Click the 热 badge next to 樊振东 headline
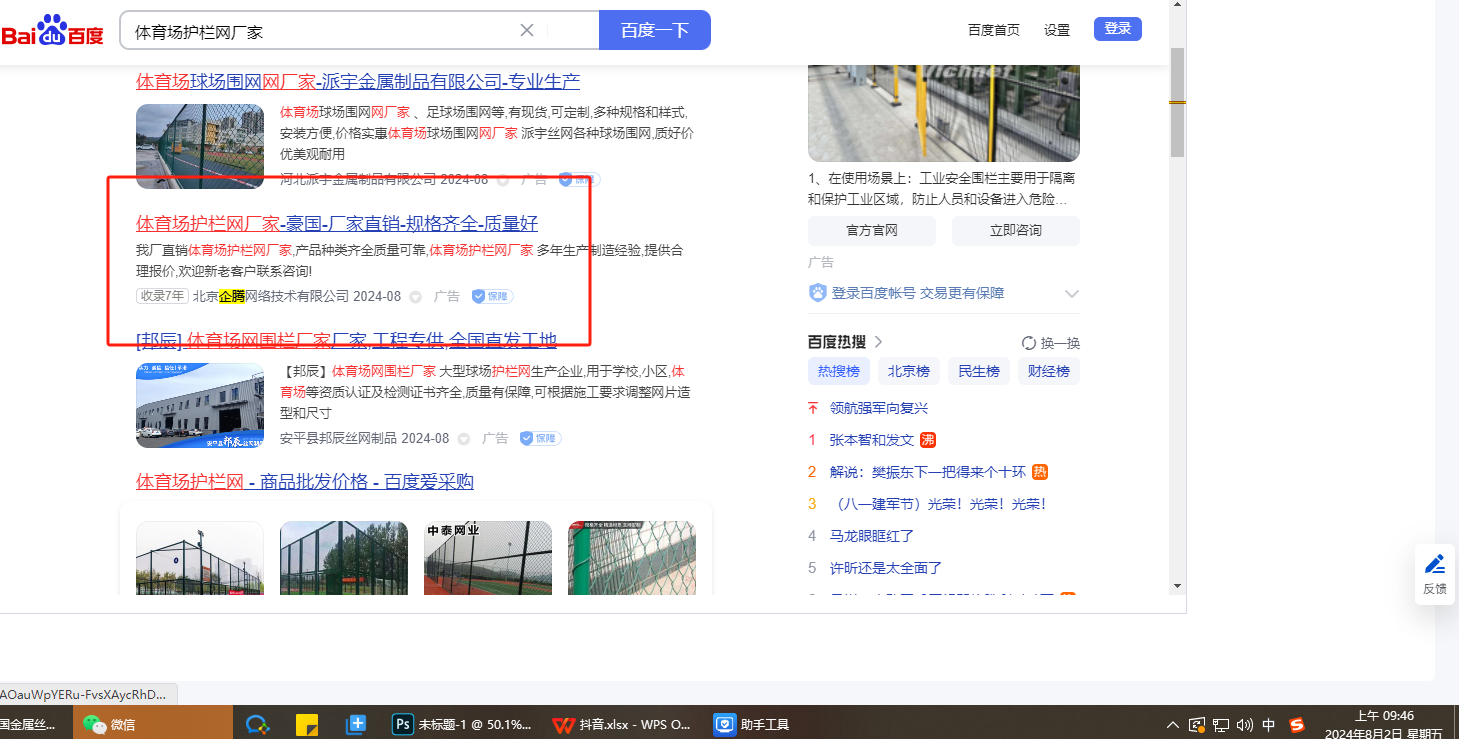The image size is (1459, 739). click(x=1040, y=472)
